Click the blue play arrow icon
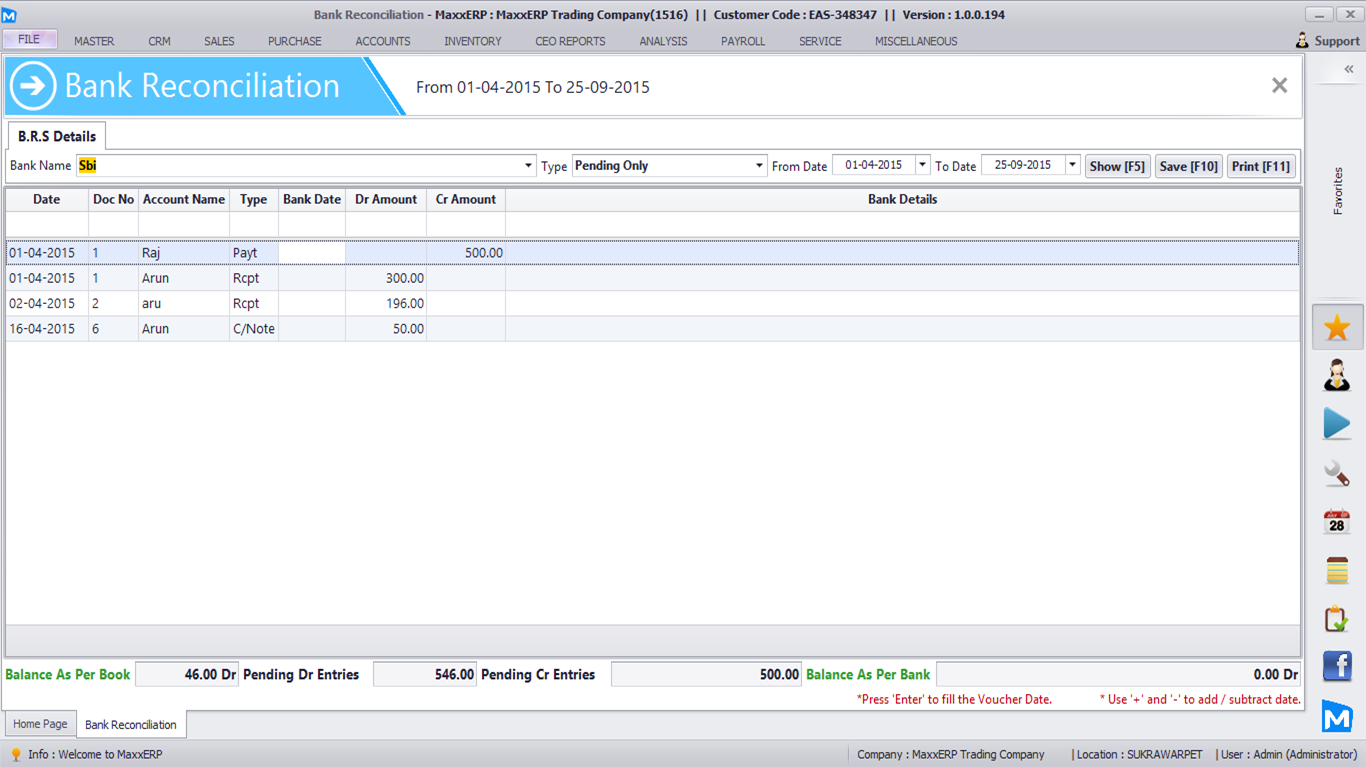Image resolution: width=1366 pixels, height=768 pixels. tap(1337, 424)
